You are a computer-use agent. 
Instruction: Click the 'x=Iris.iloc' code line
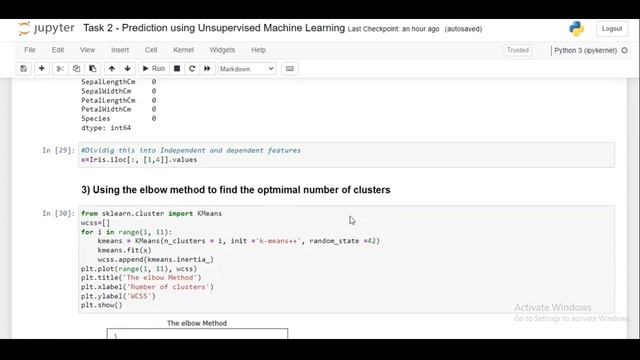click(x=139, y=160)
